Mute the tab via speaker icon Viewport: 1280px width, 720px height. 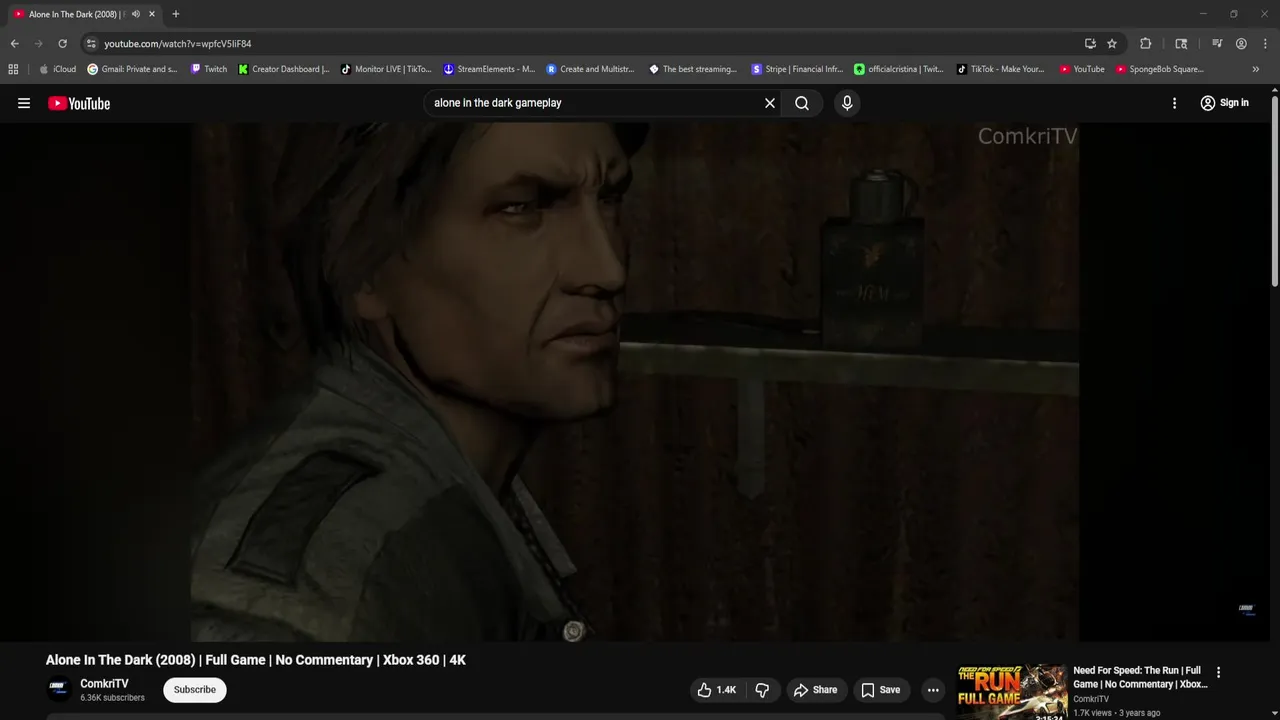pyautogui.click(x=135, y=14)
